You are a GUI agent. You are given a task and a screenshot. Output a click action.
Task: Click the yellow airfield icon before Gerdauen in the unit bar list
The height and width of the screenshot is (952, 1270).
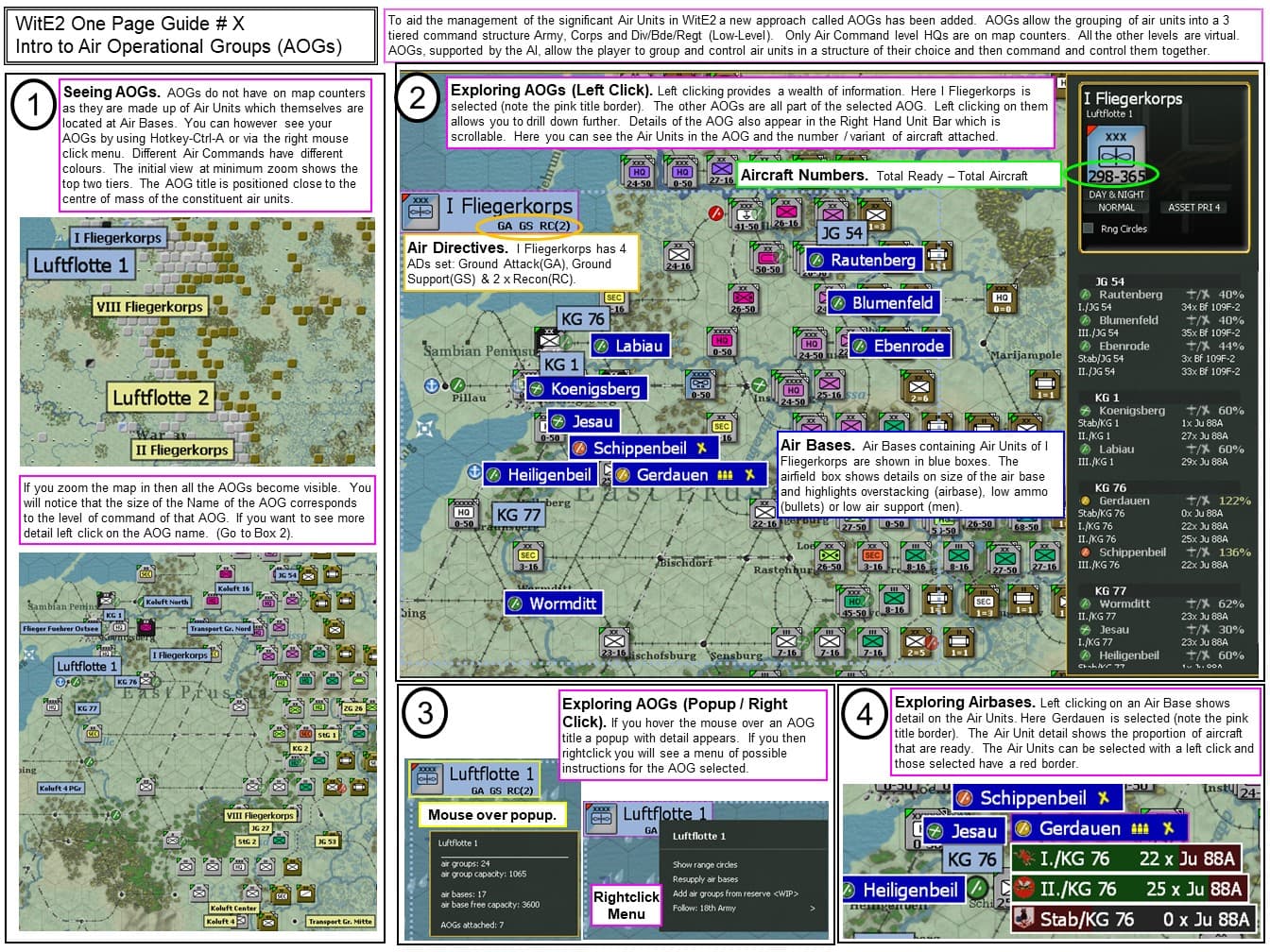click(x=1085, y=501)
